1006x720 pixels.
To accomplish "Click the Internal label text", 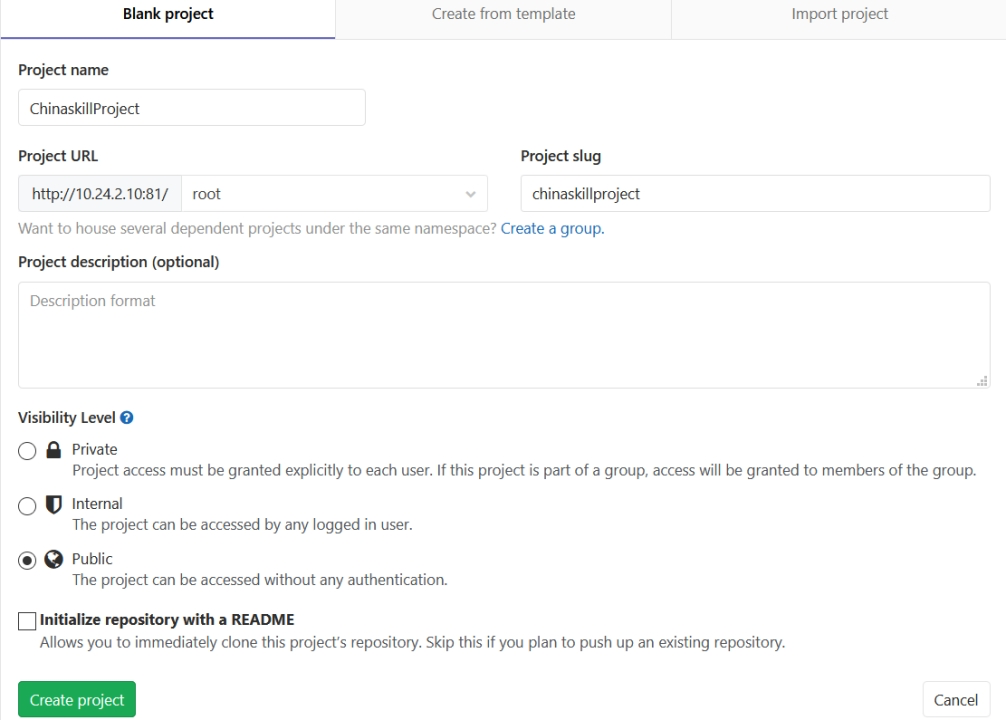I will coord(97,504).
